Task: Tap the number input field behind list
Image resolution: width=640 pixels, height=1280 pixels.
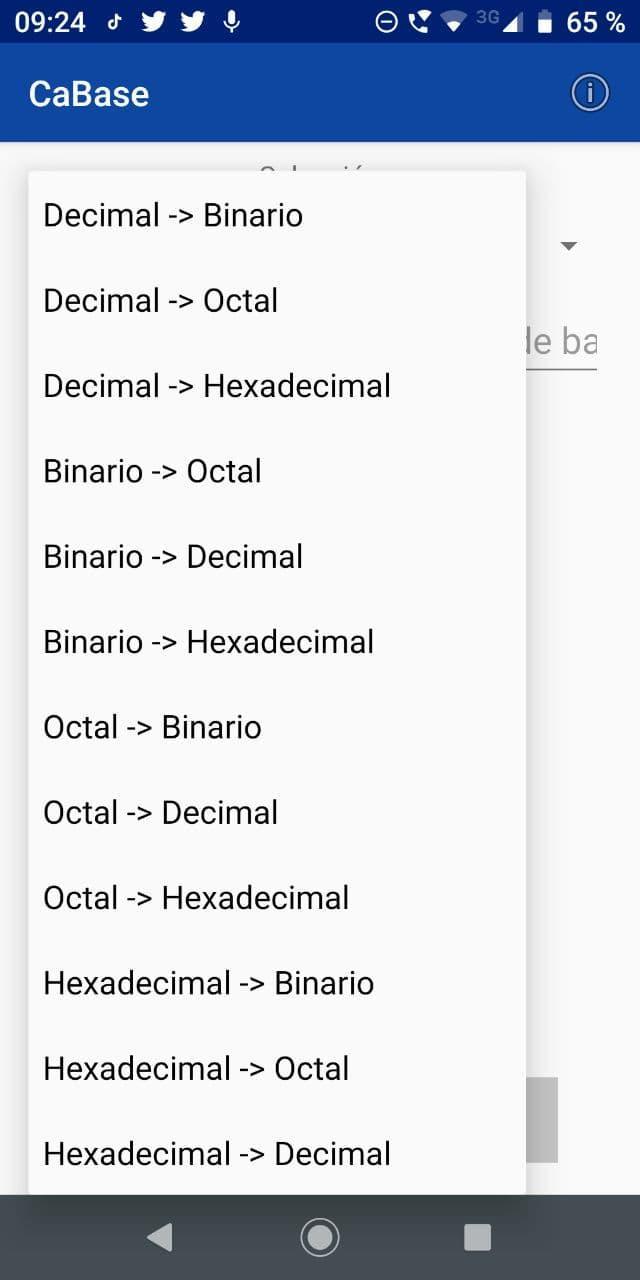Action: [562, 343]
